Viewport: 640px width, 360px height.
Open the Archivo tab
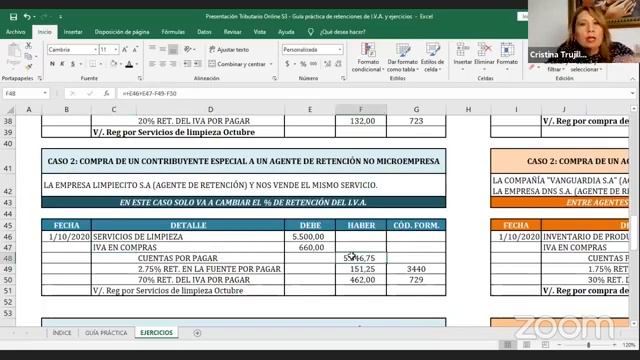pos(16,32)
